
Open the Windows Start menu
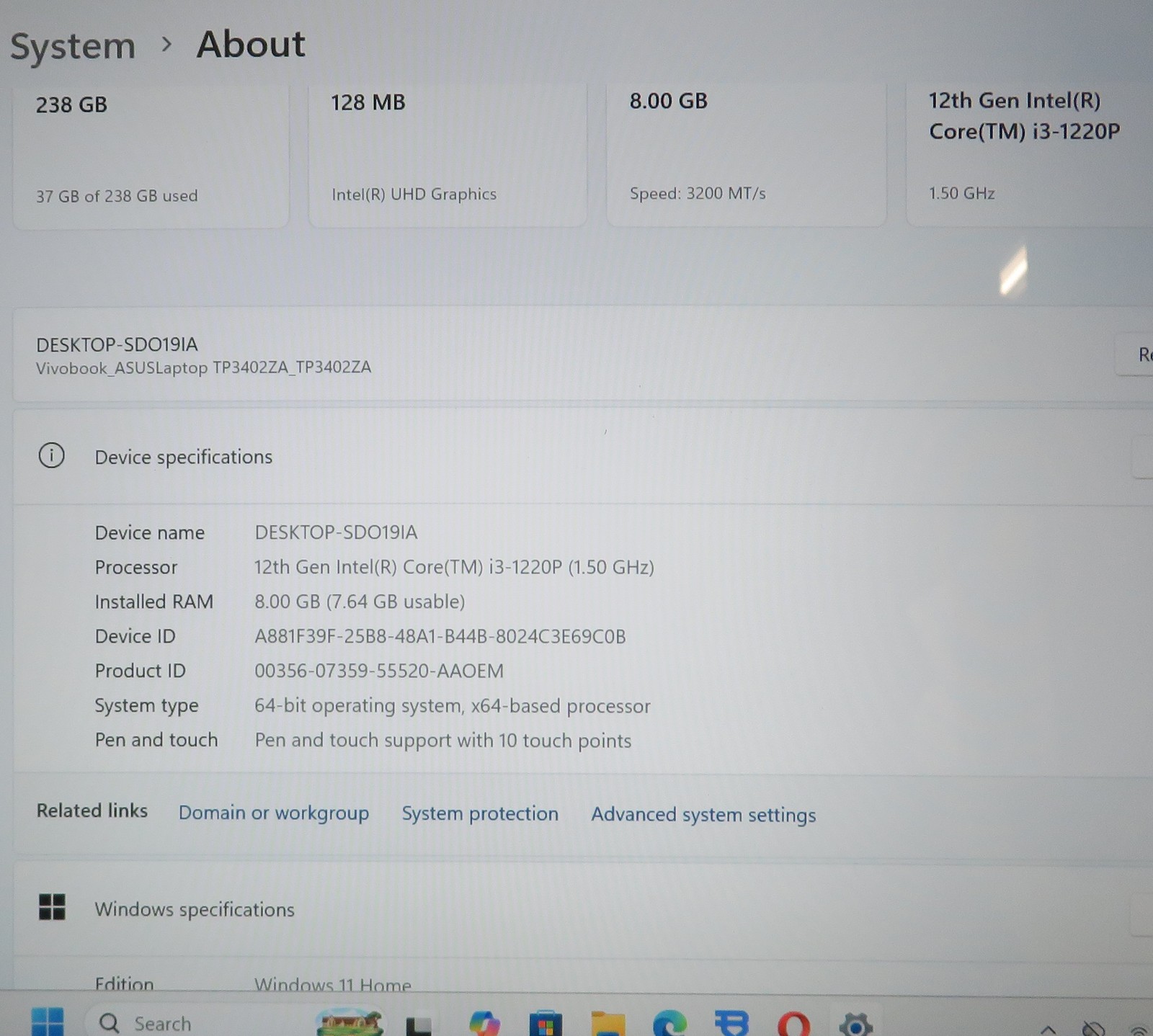tap(48, 1022)
